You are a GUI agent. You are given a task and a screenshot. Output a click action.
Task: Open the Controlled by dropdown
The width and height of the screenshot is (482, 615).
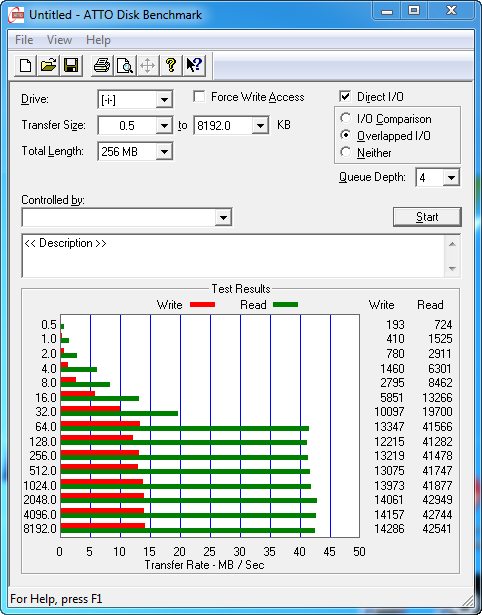point(223,217)
